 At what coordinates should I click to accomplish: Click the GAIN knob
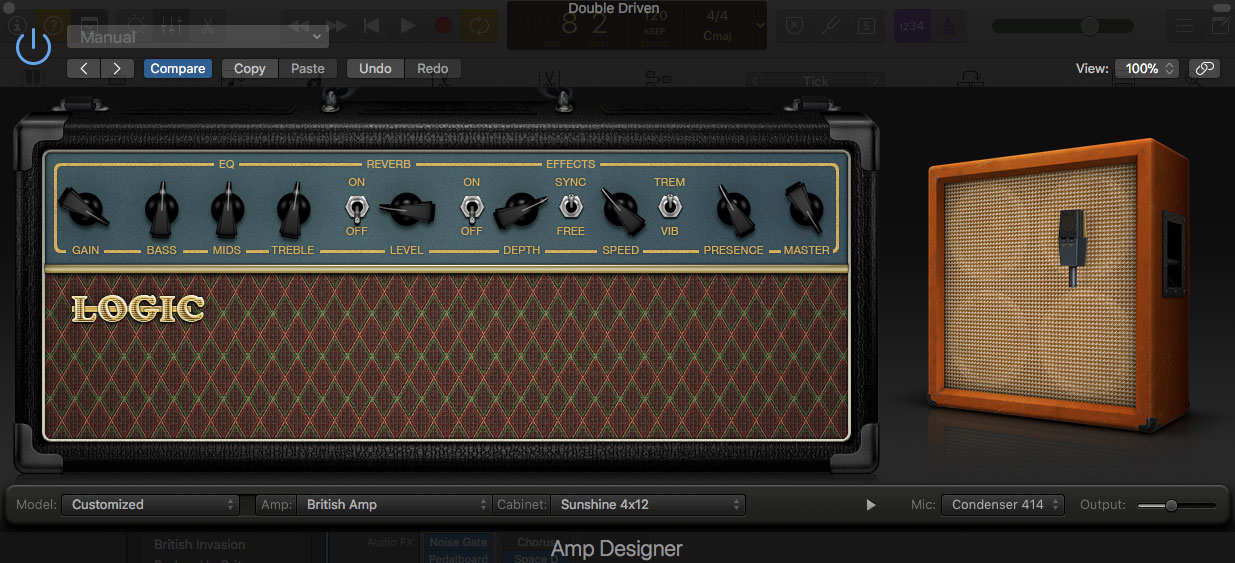(x=85, y=208)
